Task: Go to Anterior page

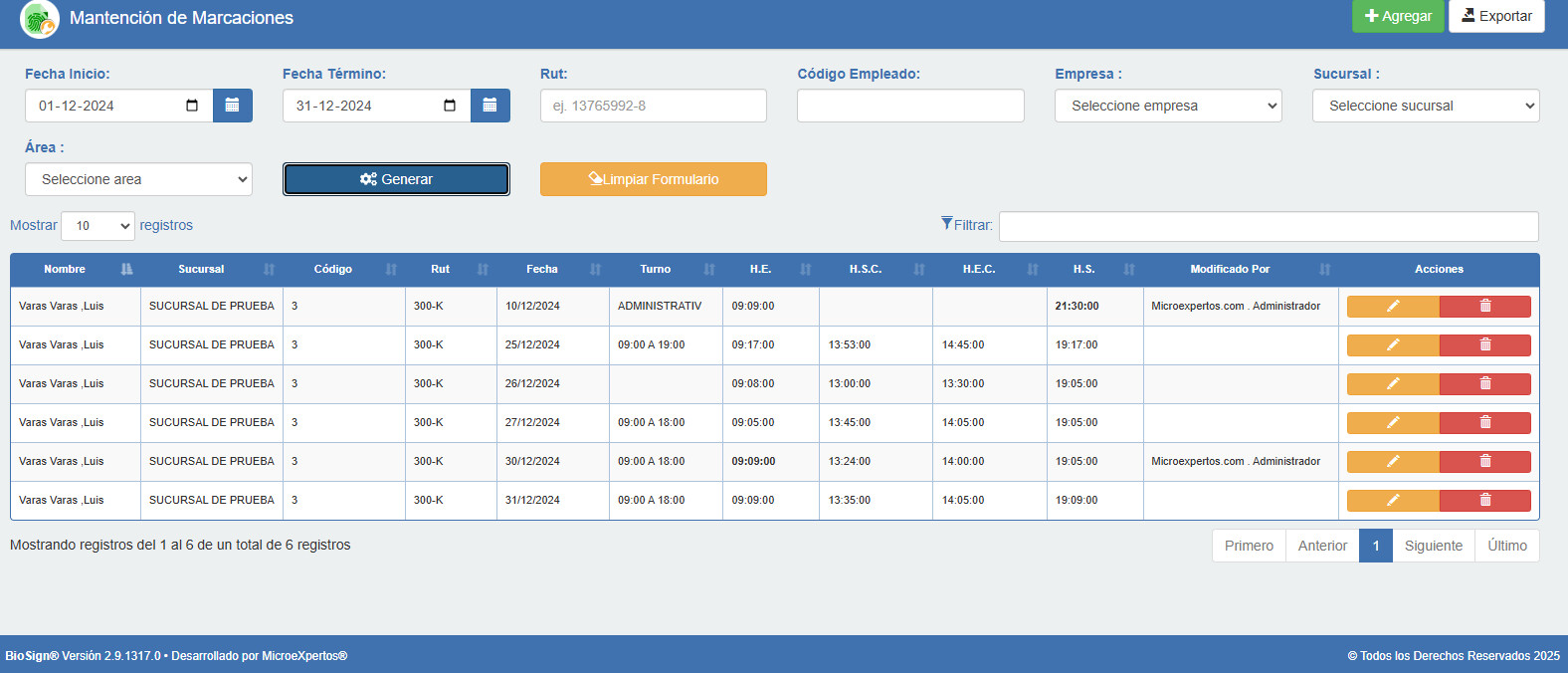Action: [1322, 546]
